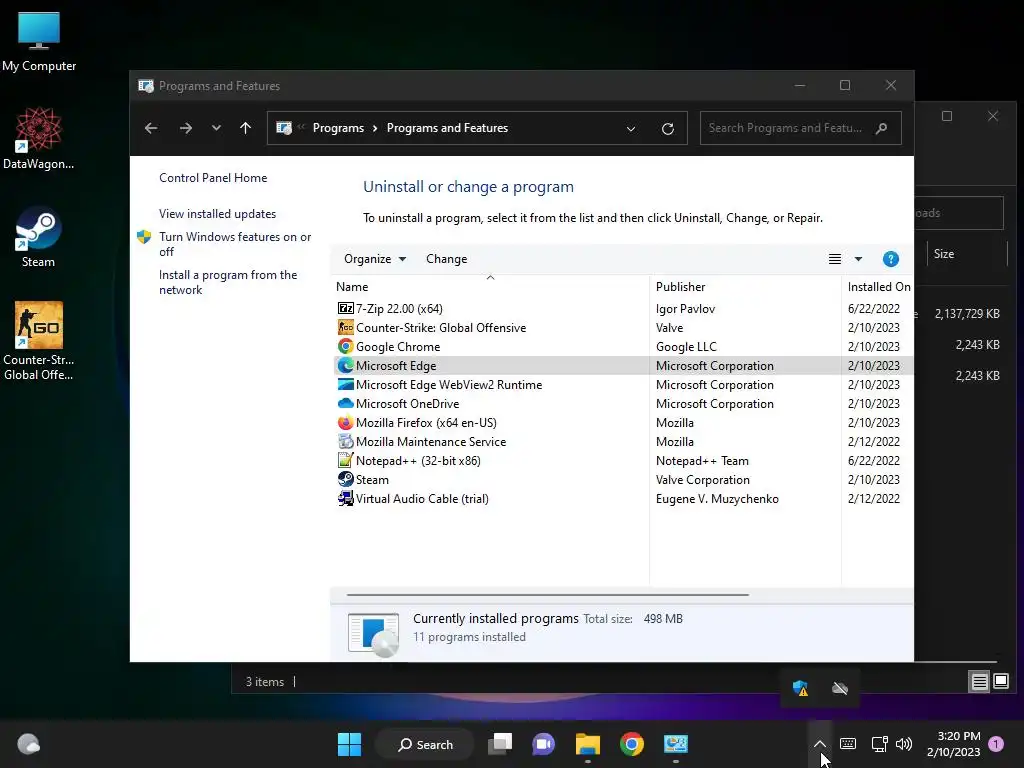Select Microsoft Edge WebView2 Runtime entry
Screen dimensions: 1024x768
click(624, 384)
